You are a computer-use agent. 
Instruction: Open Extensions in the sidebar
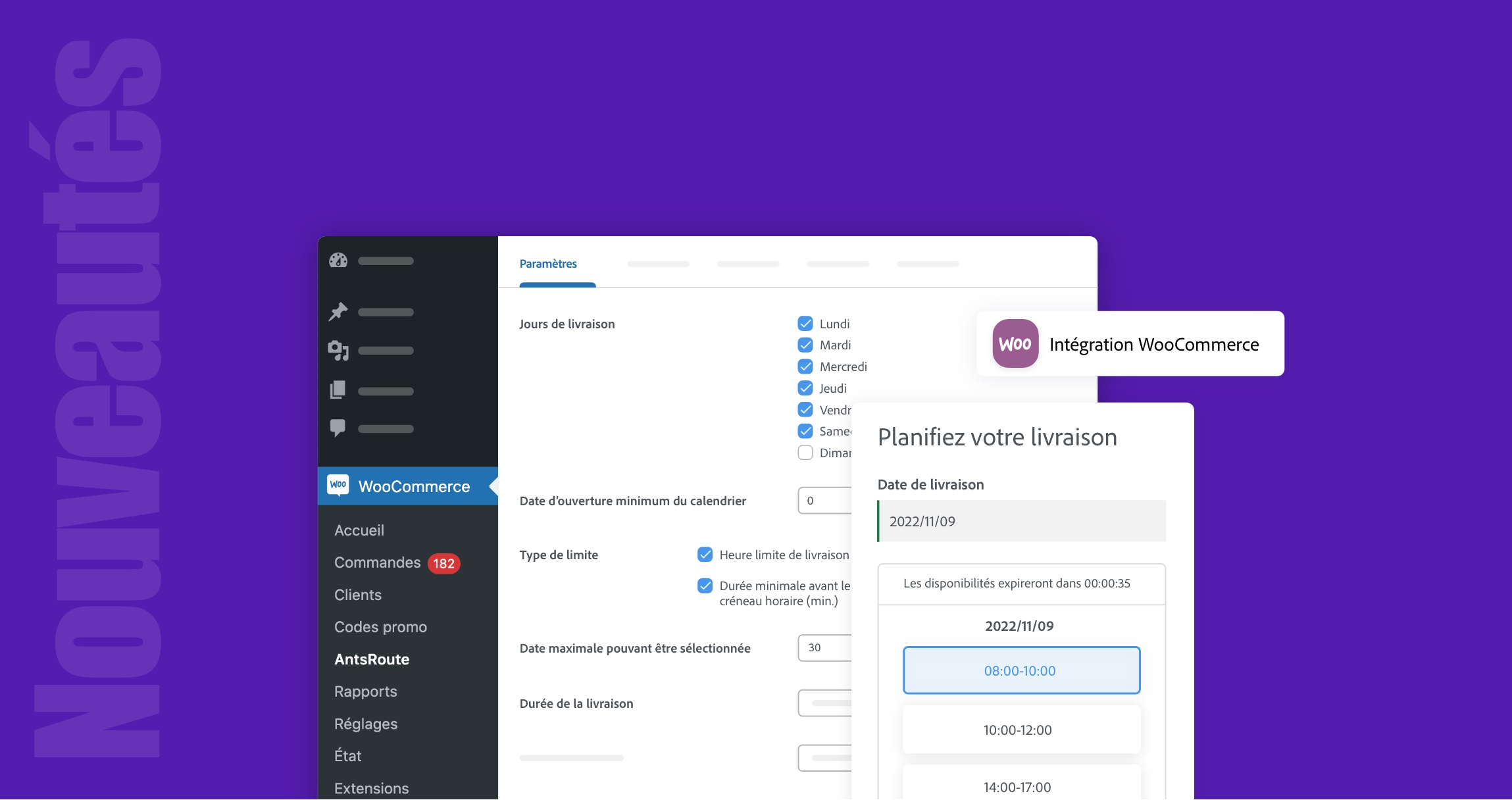371,788
